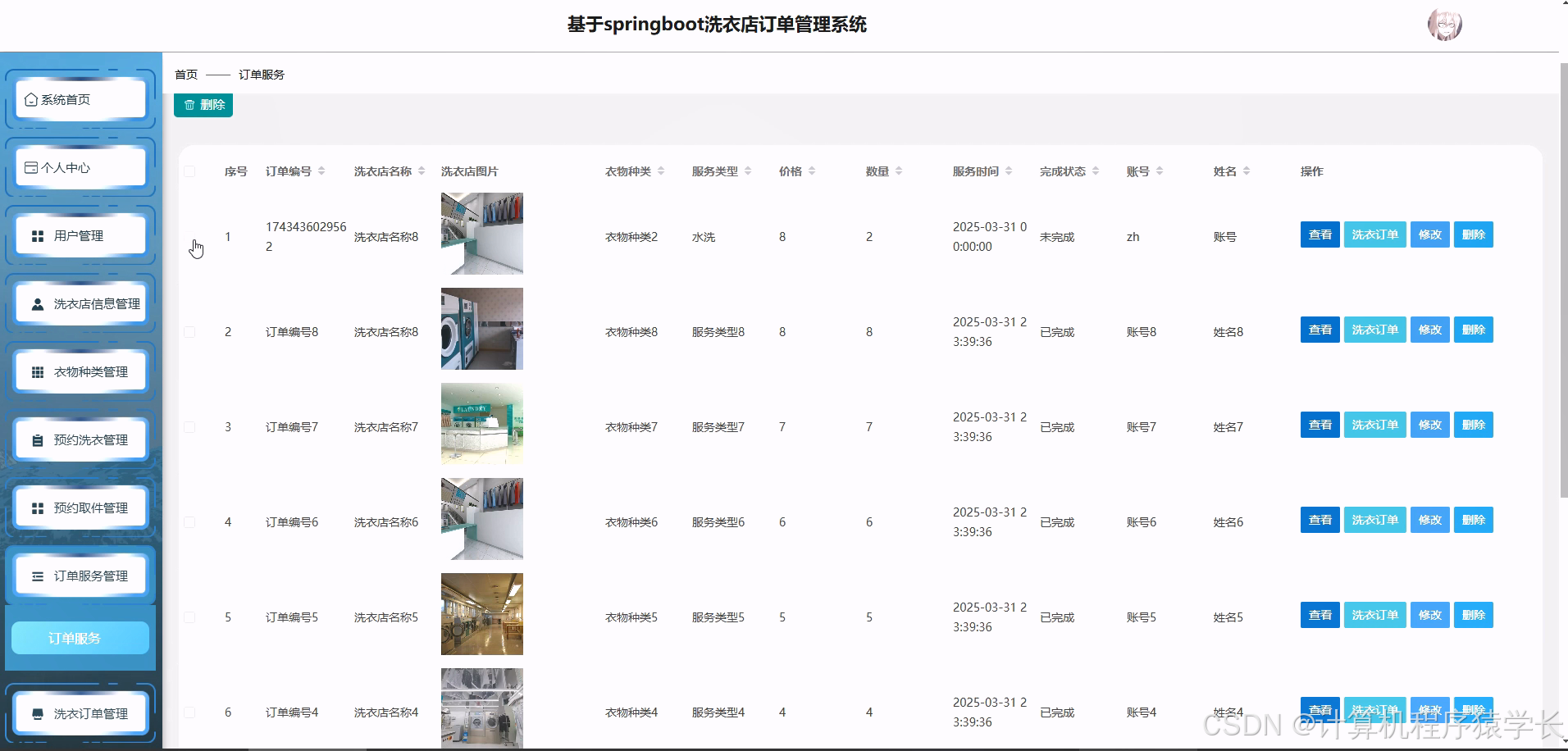Check the row 1 checkbox
1568x751 pixels.
[x=189, y=237]
